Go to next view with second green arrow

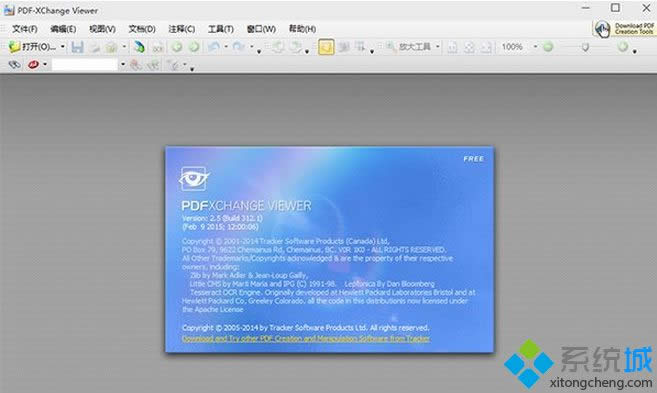(194, 47)
